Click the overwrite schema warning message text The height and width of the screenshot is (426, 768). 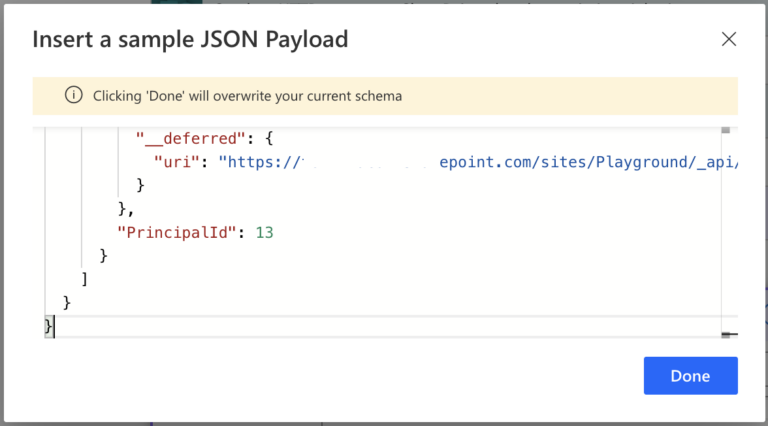[x=247, y=96]
